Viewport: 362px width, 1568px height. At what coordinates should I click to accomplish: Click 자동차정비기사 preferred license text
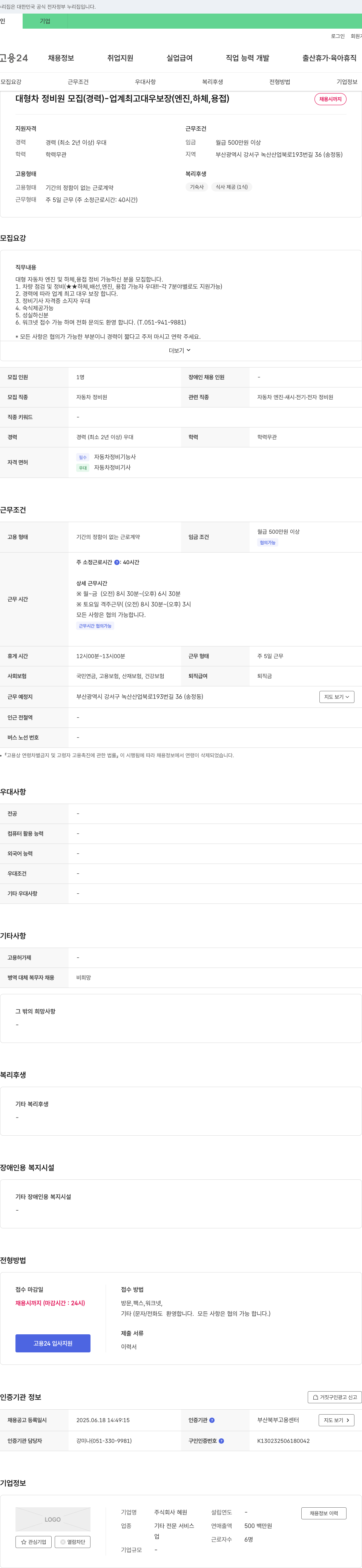coord(112,468)
